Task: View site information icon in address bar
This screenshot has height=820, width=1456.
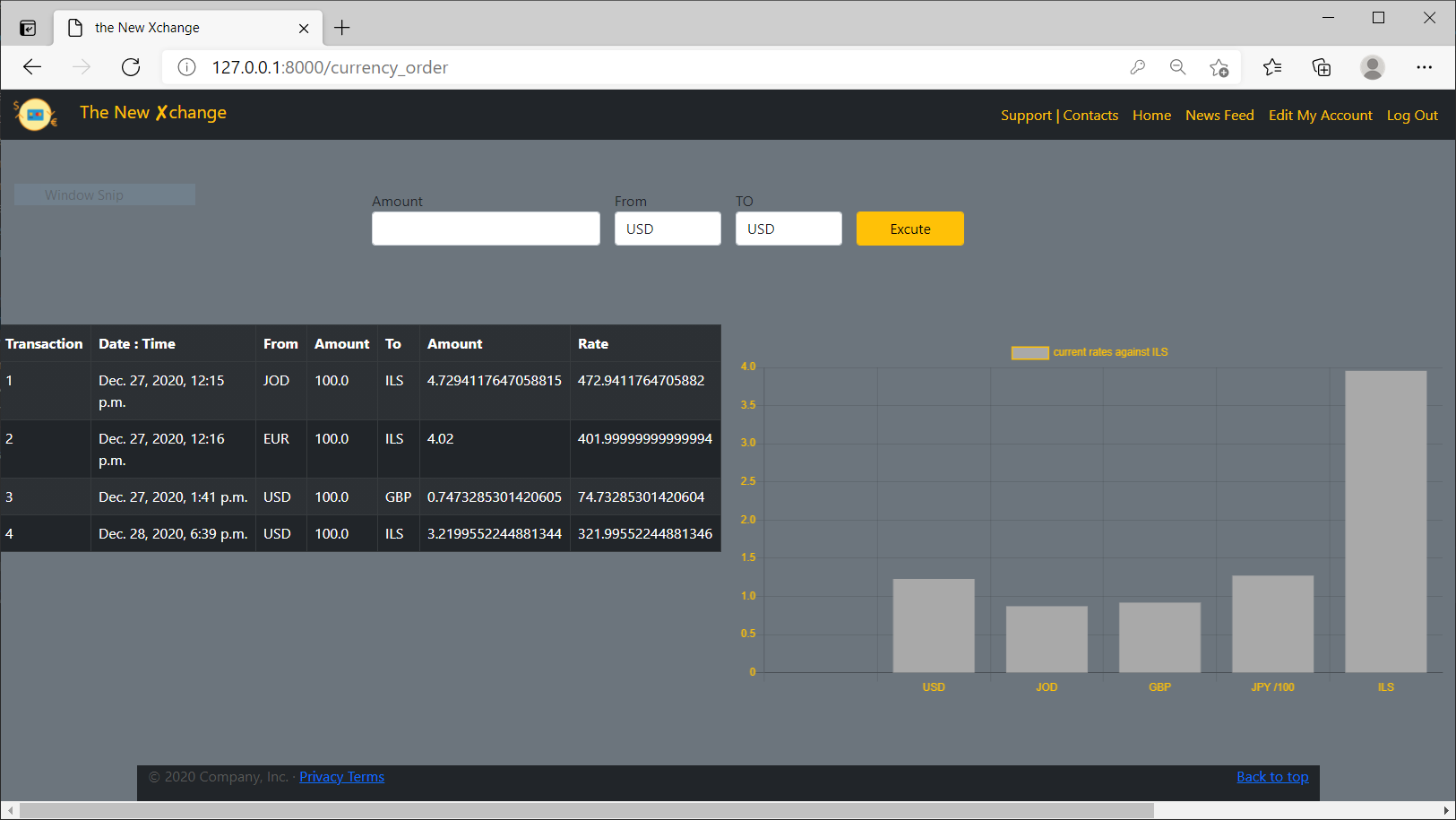Action: point(186,67)
